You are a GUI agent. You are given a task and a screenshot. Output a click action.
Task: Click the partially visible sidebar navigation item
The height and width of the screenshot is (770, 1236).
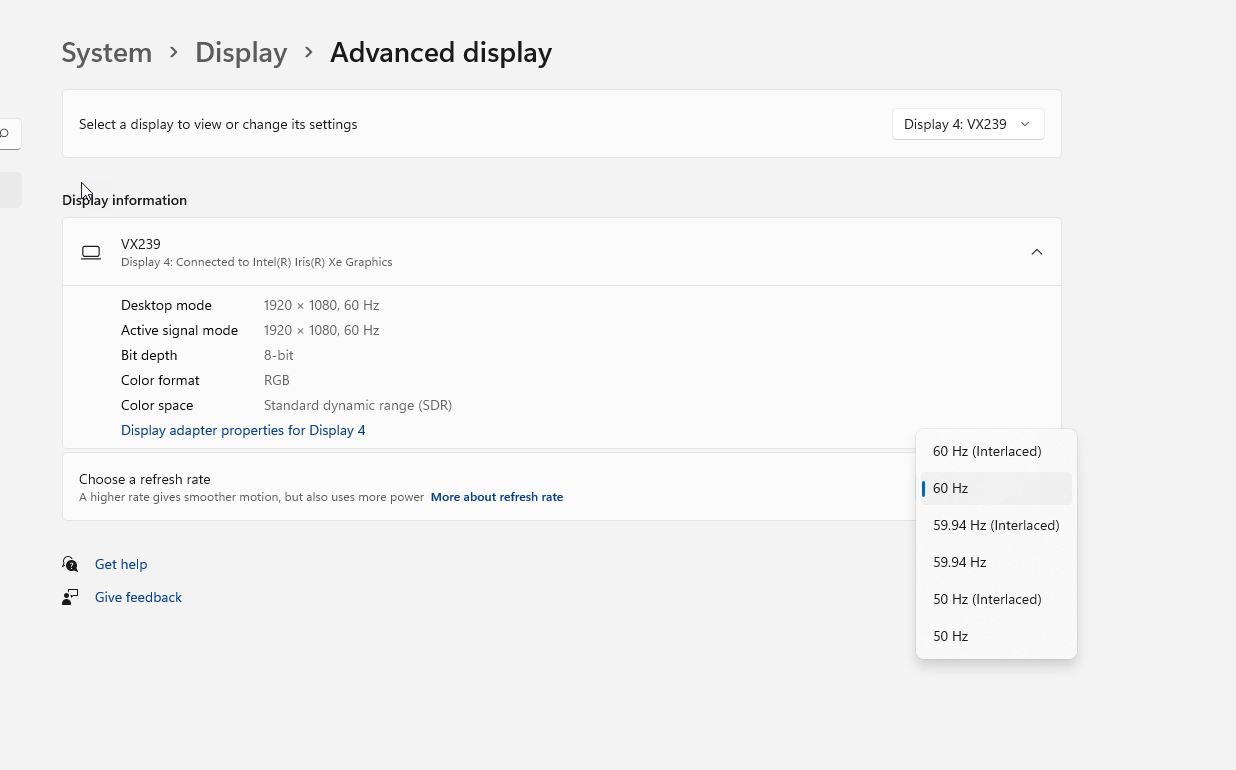[x=8, y=189]
